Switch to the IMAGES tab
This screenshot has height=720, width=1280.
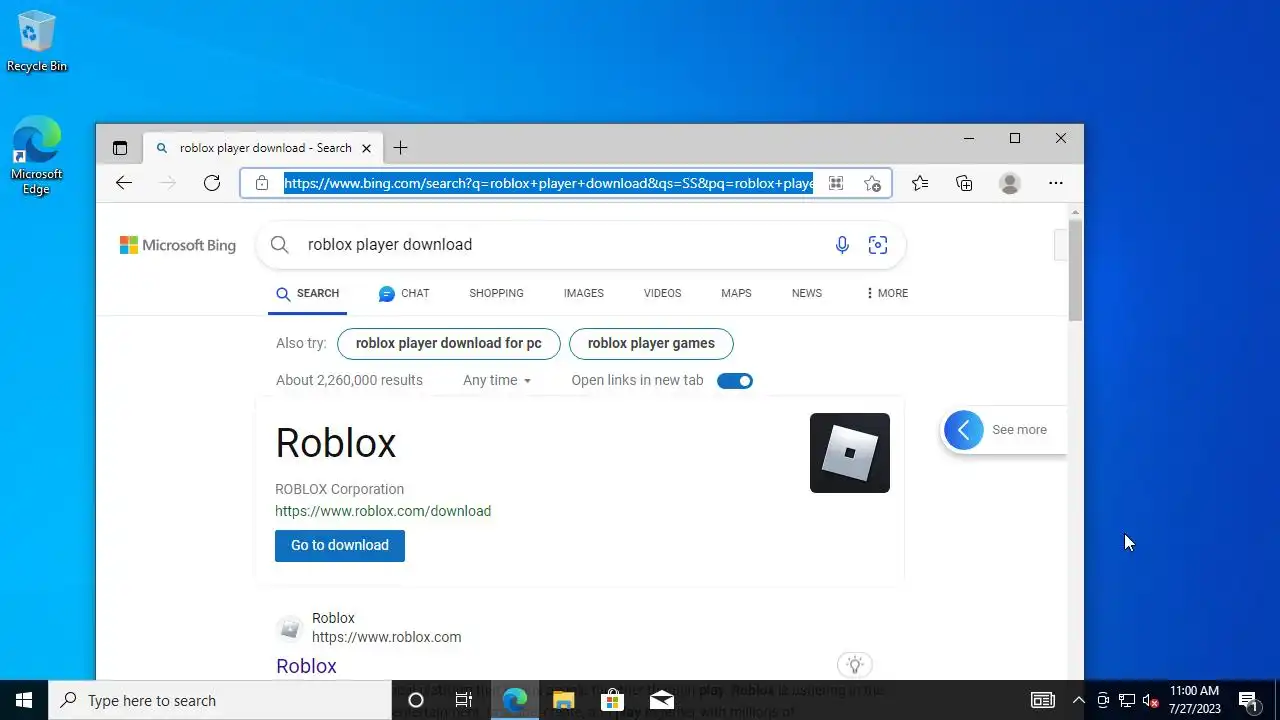pos(584,293)
